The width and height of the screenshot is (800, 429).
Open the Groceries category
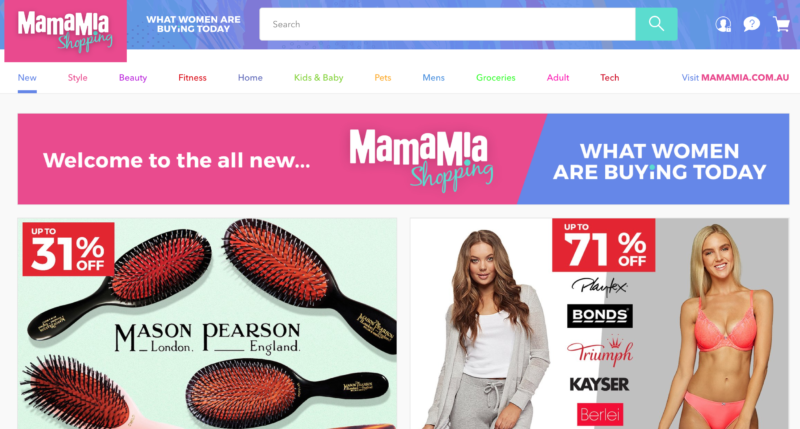point(495,78)
